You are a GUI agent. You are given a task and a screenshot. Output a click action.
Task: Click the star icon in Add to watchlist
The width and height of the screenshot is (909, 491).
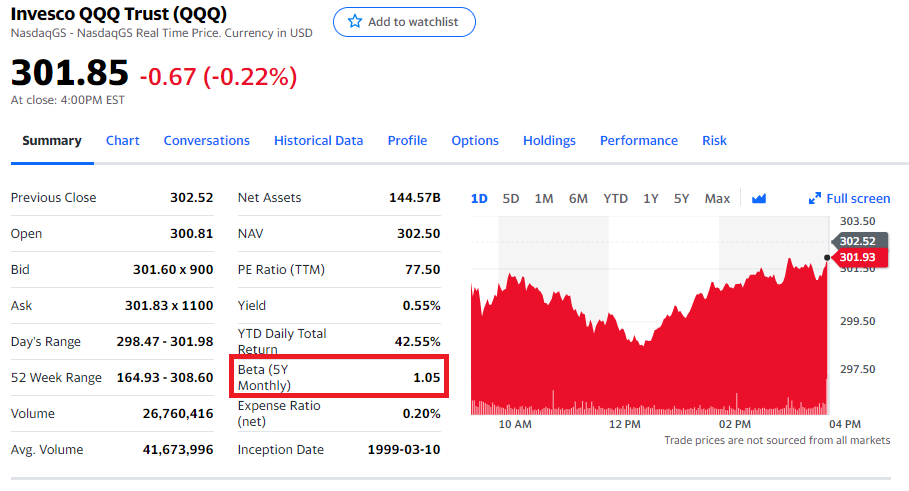tap(355, 22)
